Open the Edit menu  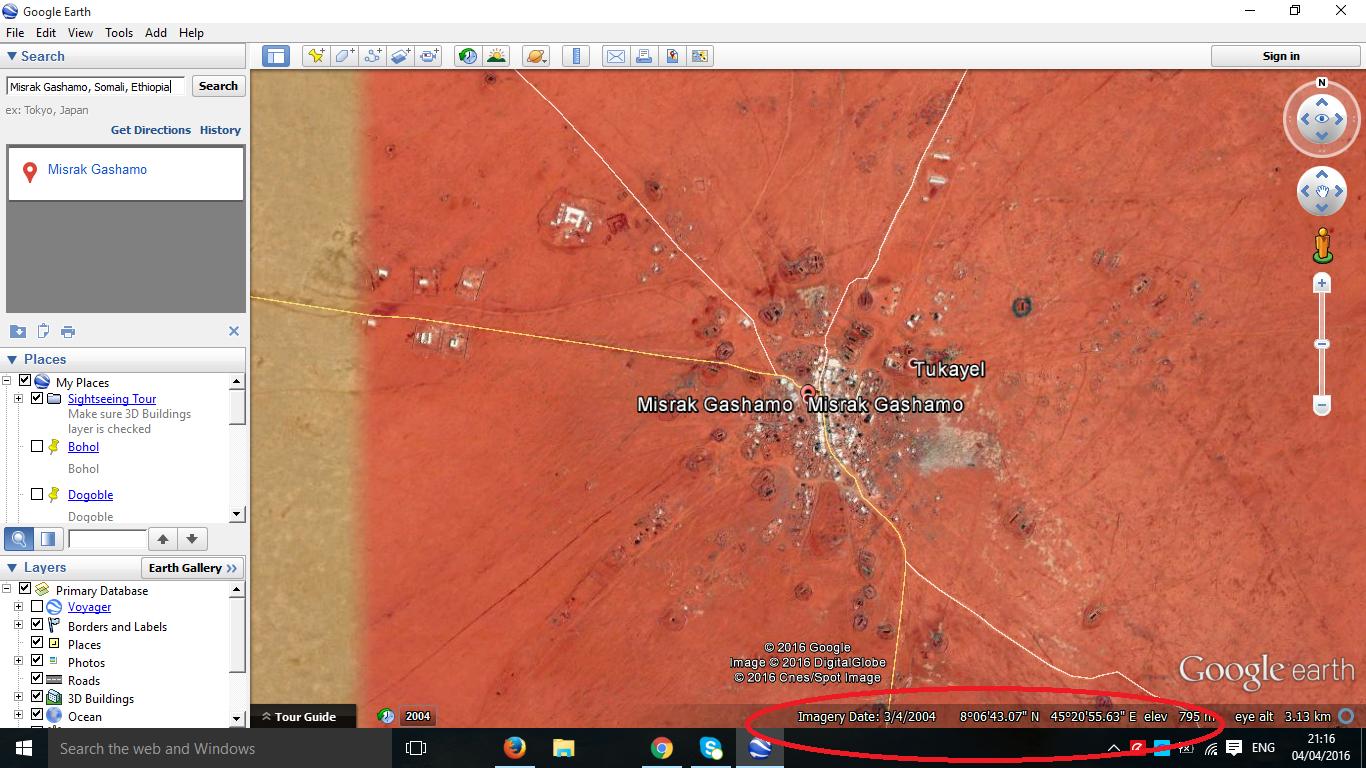coord(46,33)
